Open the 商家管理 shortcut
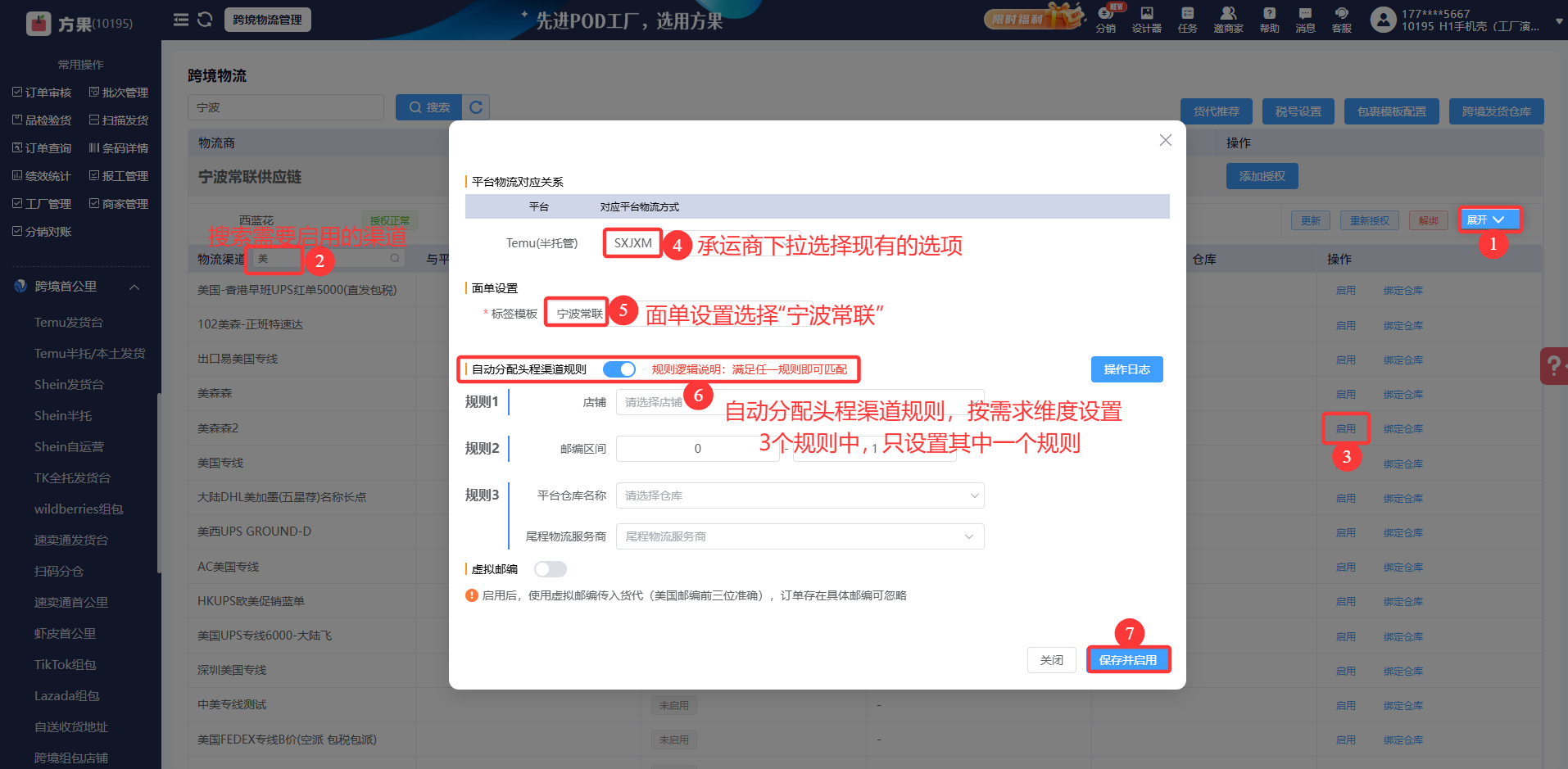 119,204
